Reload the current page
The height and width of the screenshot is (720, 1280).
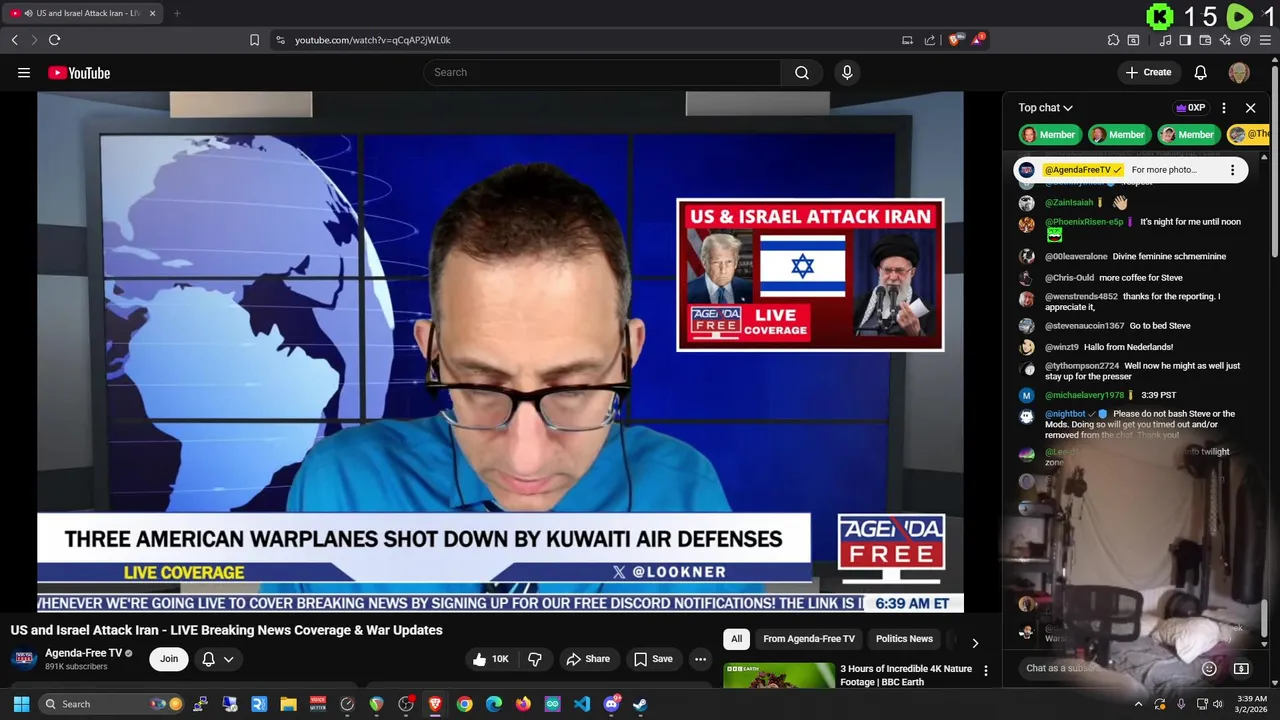point(54,40)
